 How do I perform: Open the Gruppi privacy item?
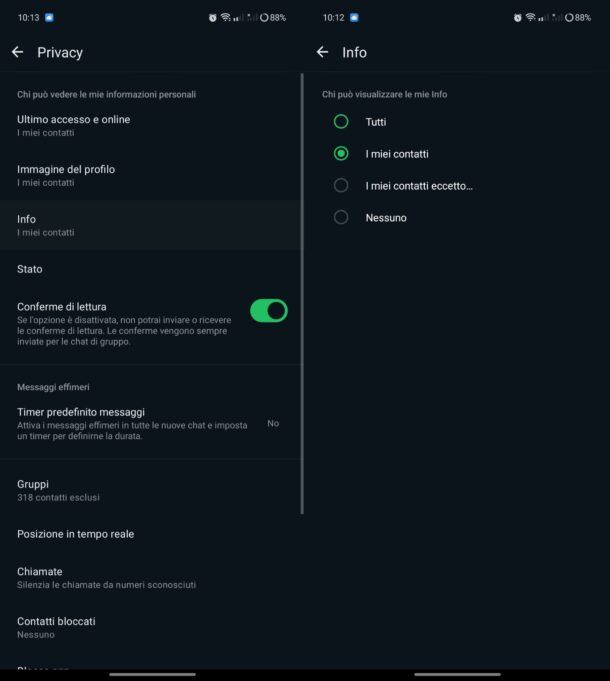[x=150, y=490]
